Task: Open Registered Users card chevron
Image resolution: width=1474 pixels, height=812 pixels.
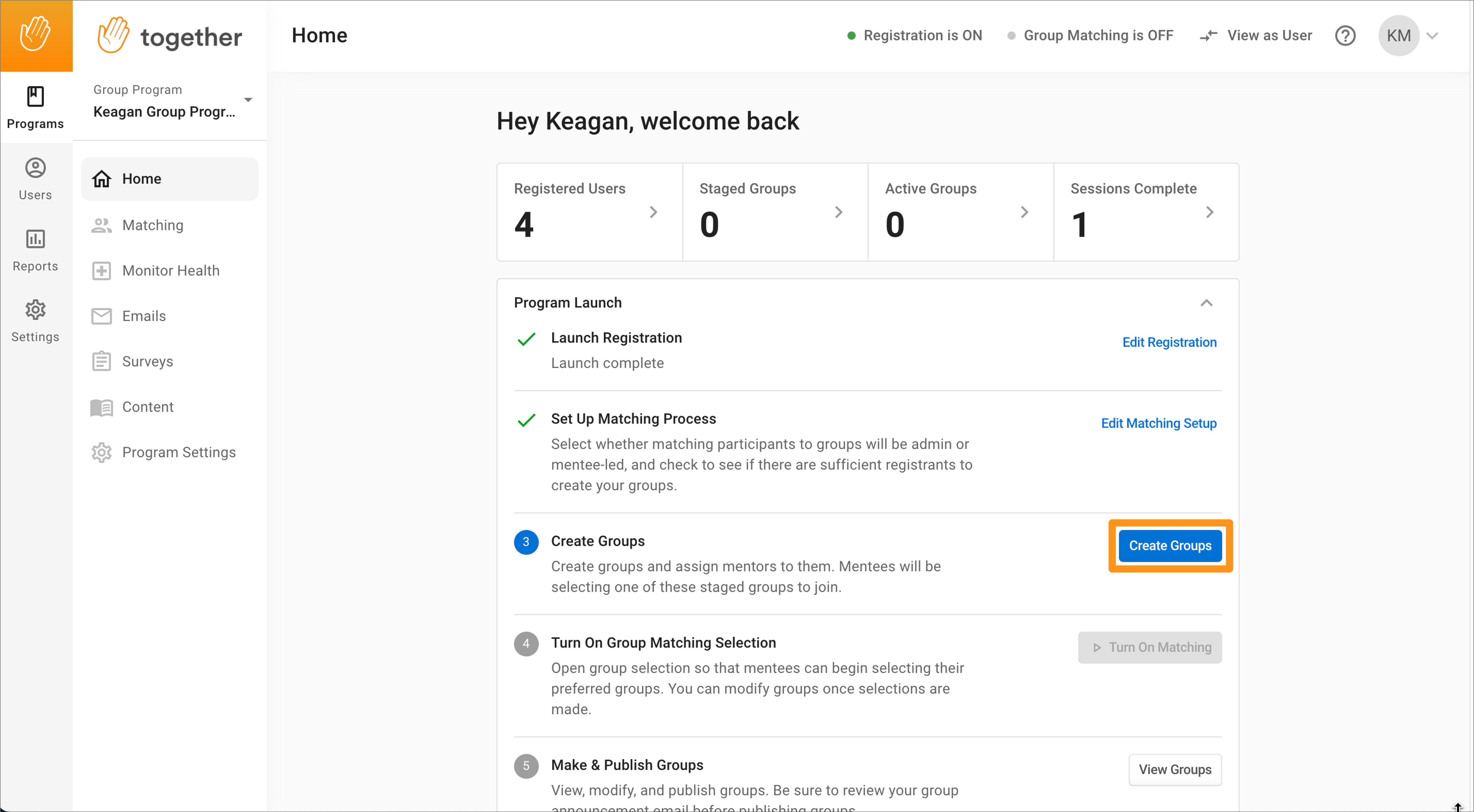Action: [653, 212]
